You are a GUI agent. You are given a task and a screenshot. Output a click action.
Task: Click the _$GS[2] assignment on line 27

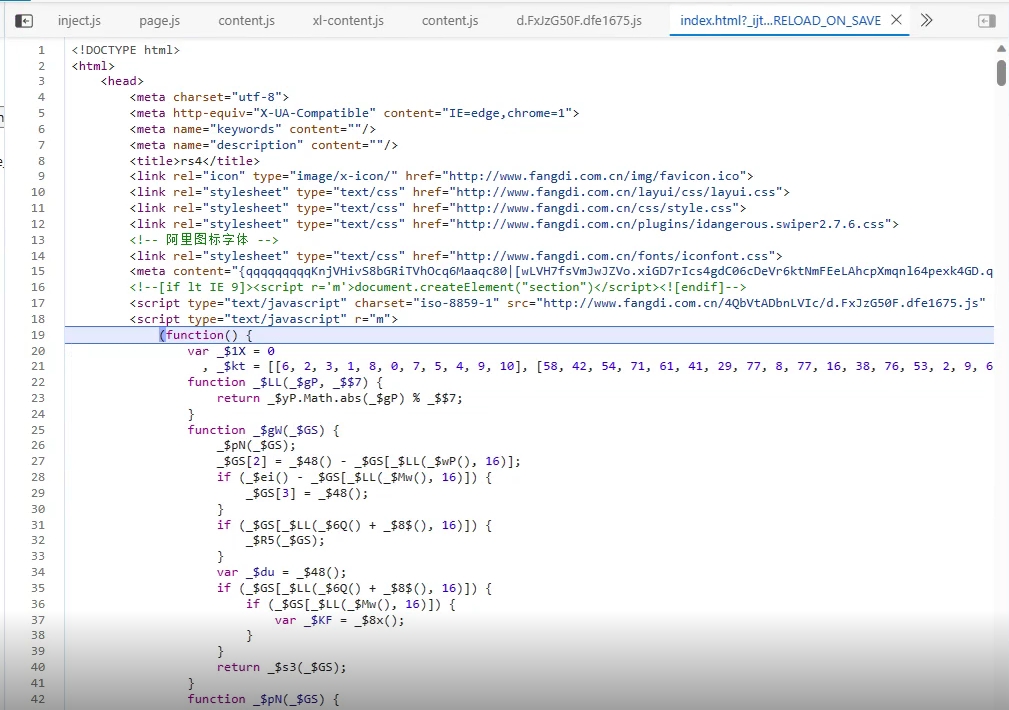(369, 462)
